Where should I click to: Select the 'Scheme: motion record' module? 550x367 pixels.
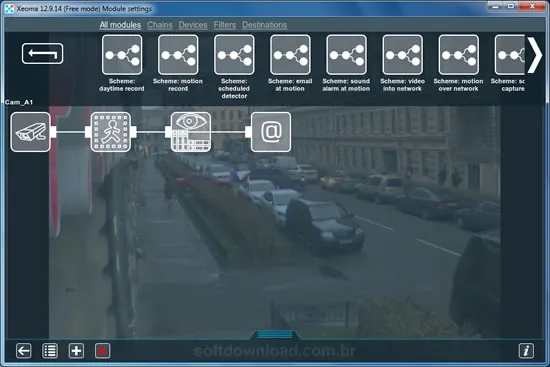point(178,55)
